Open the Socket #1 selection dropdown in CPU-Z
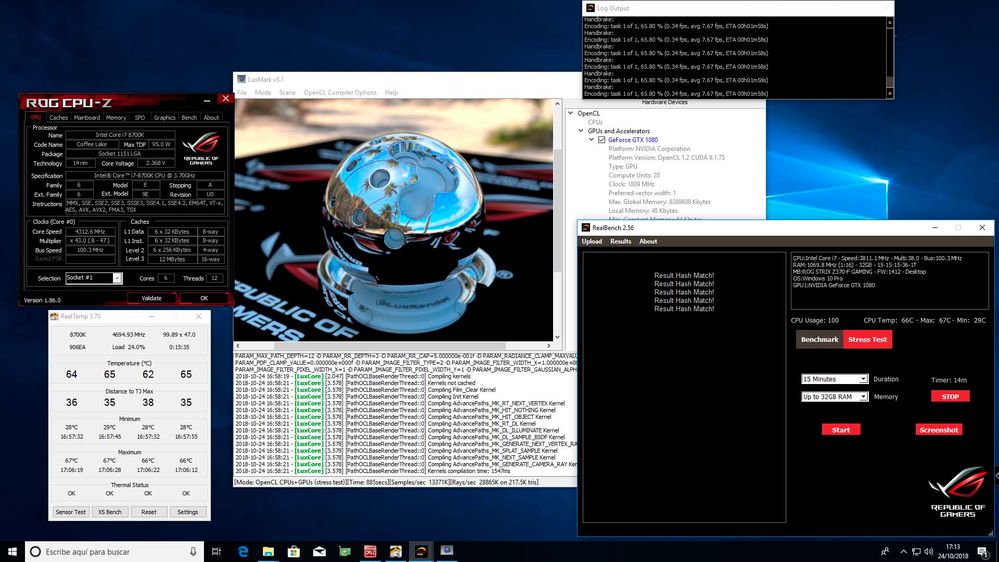This screenshot has height=562, width=999. (x=117, y=278)
